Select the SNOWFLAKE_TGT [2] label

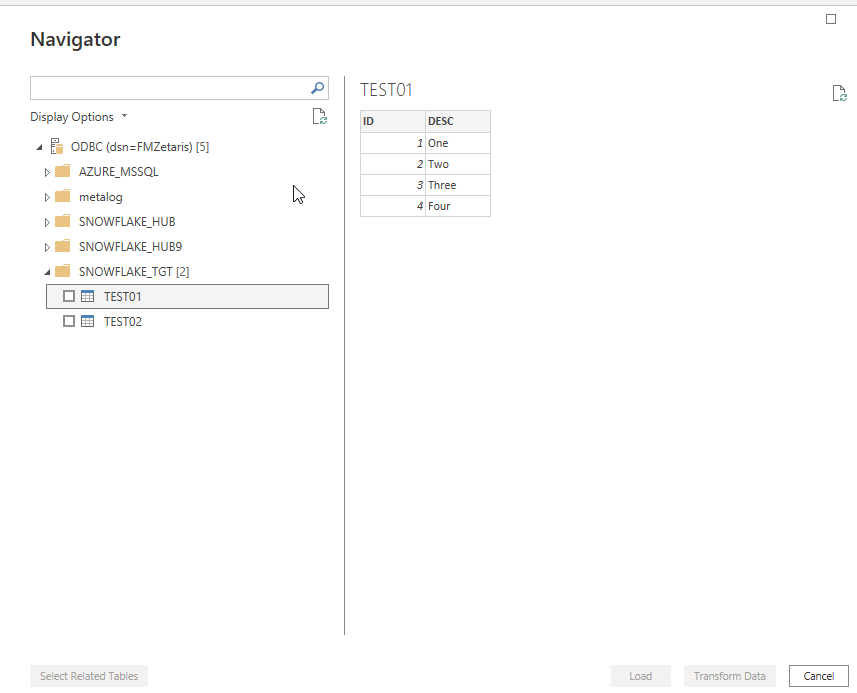[134, 272]
